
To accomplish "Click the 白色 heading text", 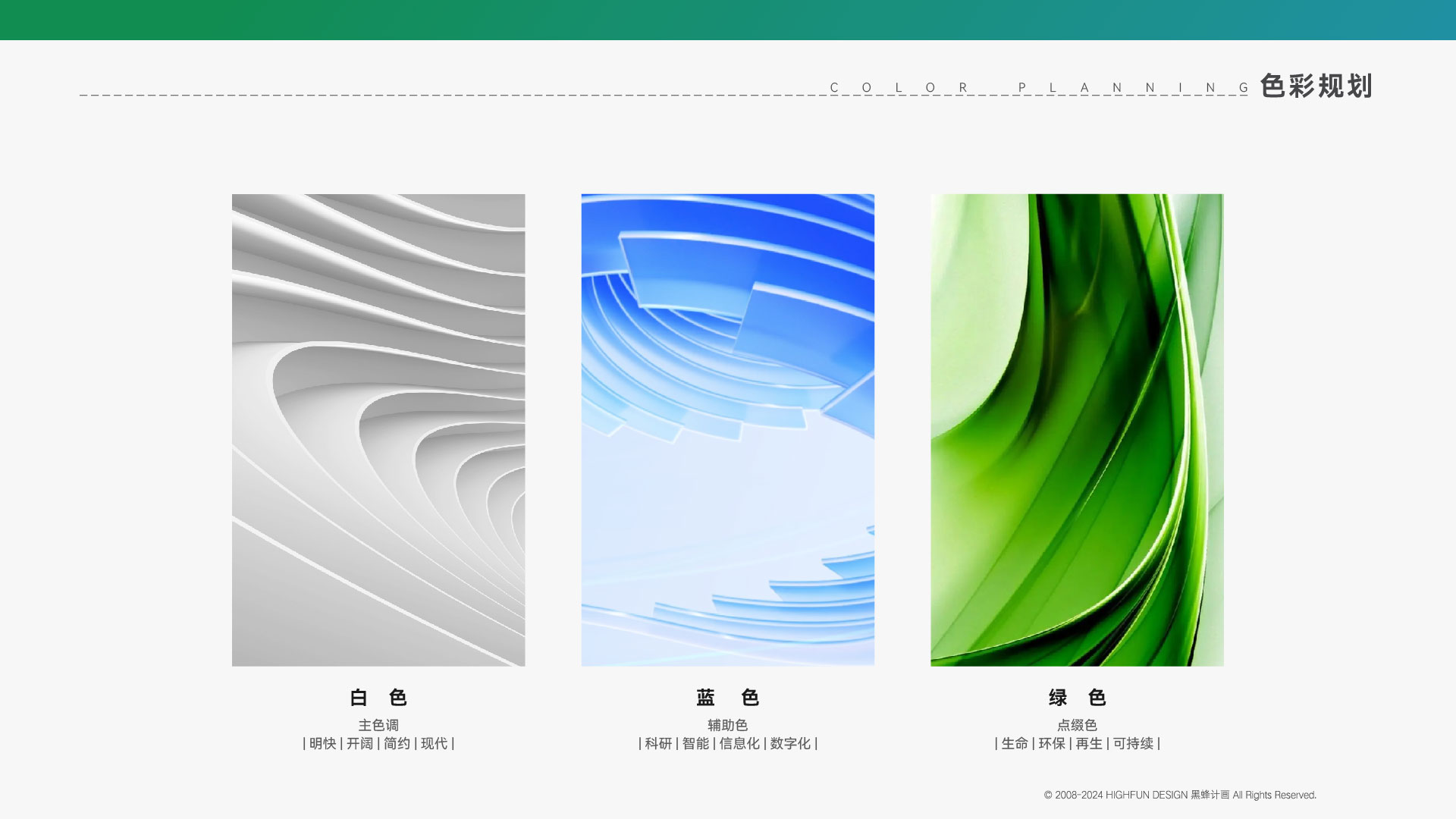I will [x=378, y=698].
